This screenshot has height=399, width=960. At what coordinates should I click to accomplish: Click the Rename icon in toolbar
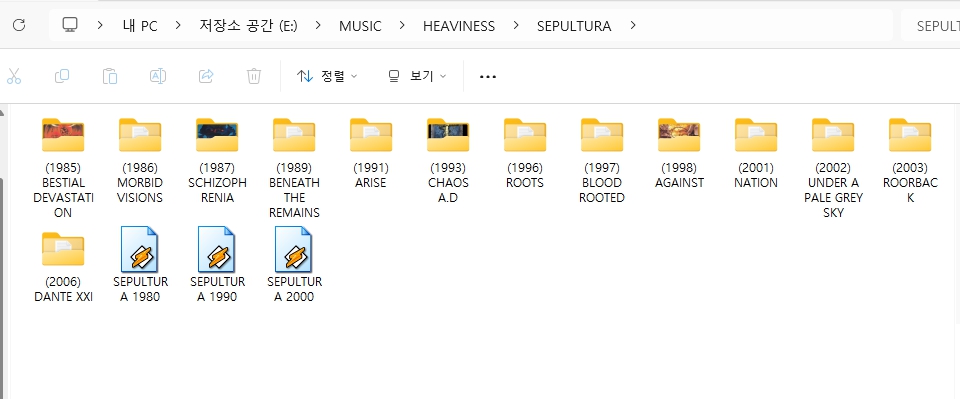click(x=158, y=76)
